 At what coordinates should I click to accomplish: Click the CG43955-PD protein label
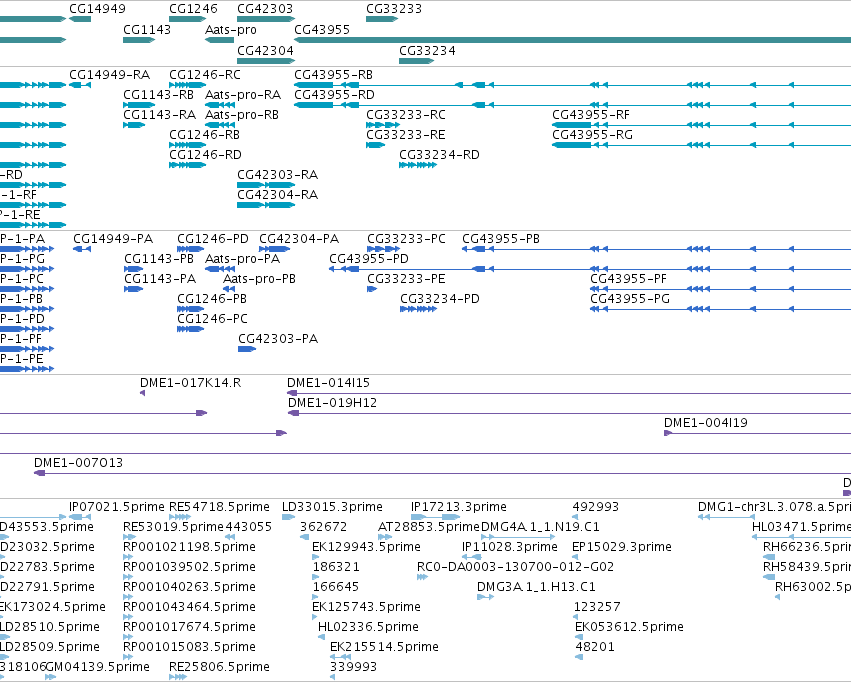click(369, 259)
